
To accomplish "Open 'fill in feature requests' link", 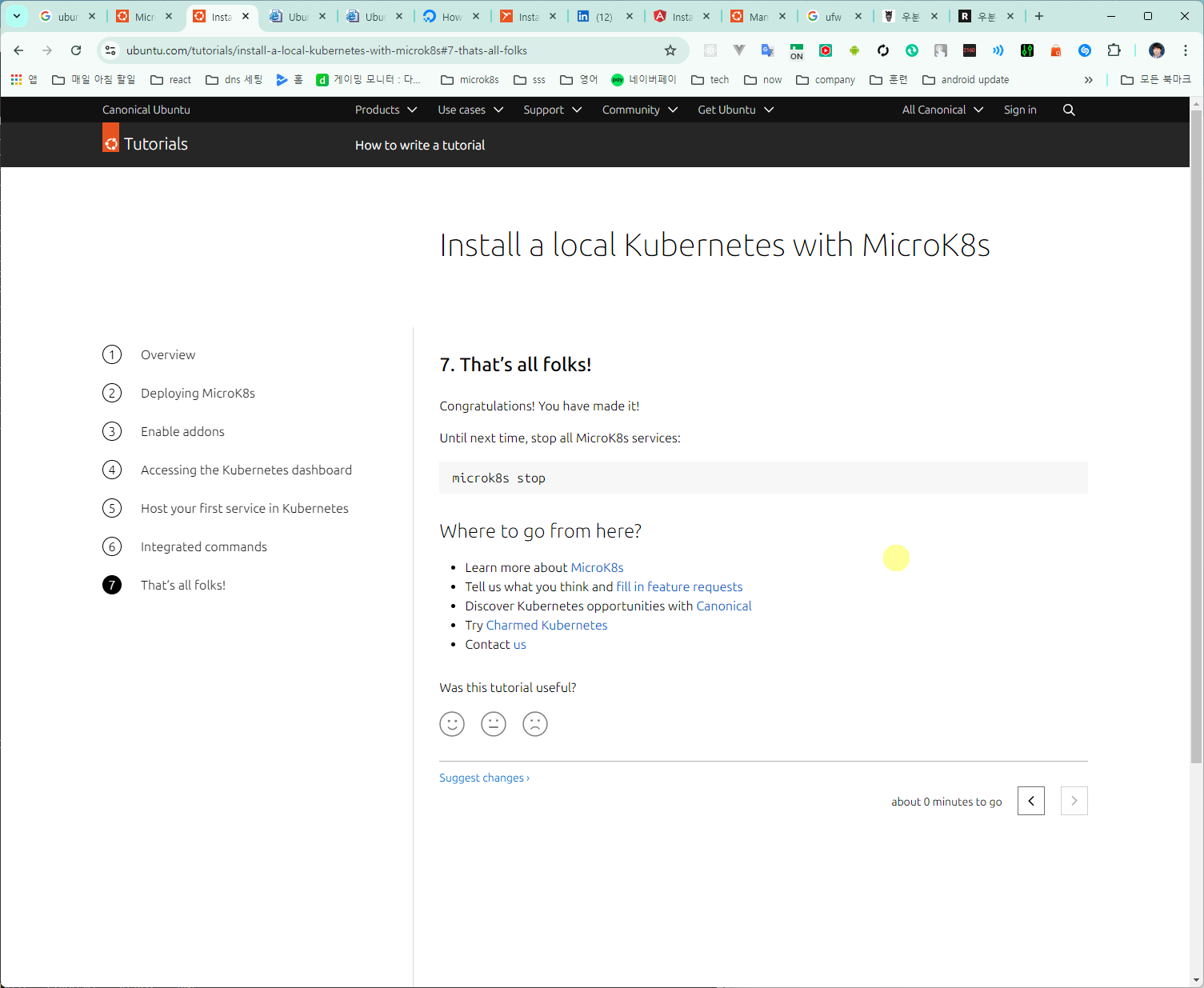I will coord(679,586).
